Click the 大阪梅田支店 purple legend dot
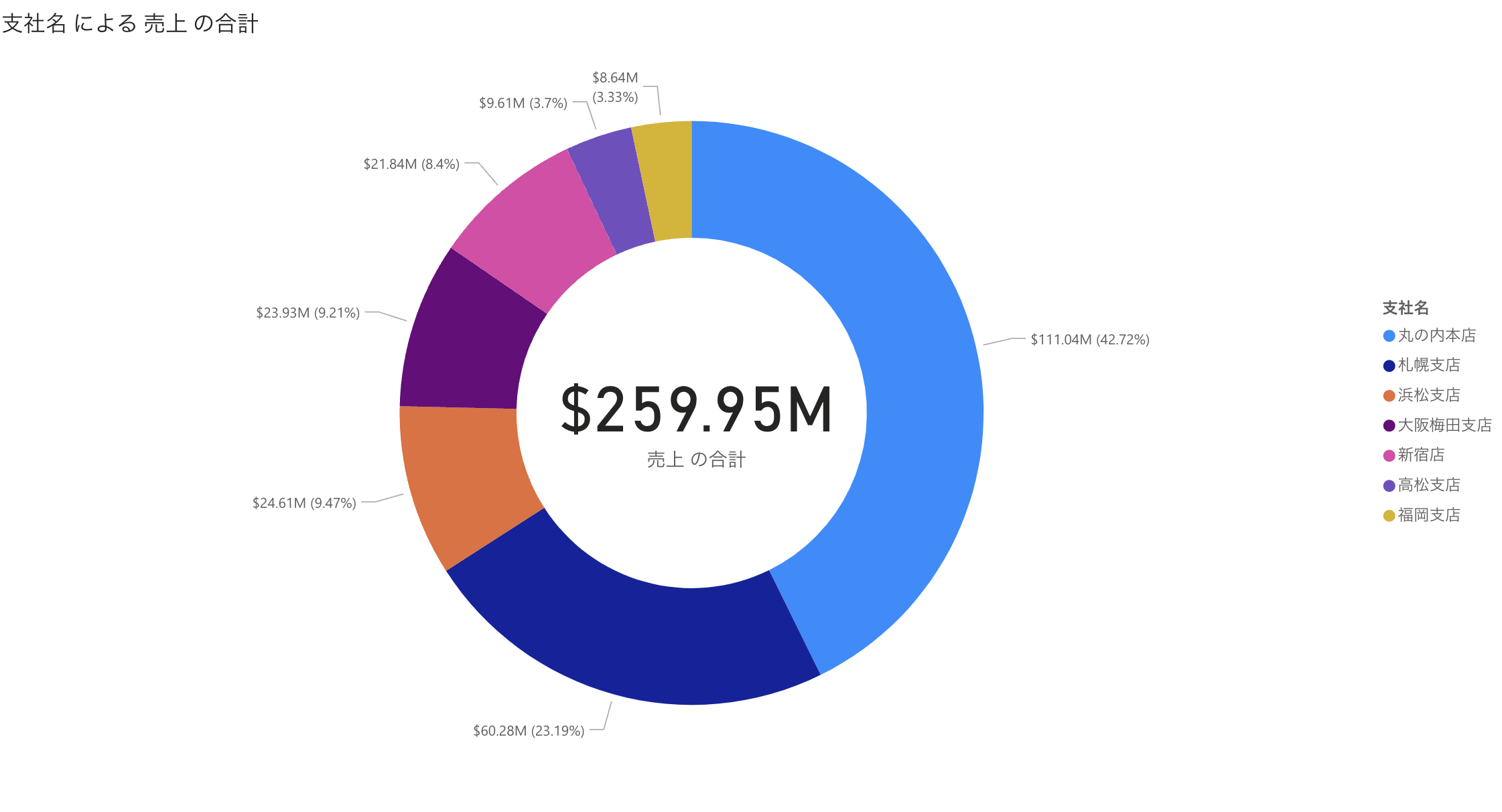The width and height of the screenshot is (1502, 812). tap(1389, 425)
